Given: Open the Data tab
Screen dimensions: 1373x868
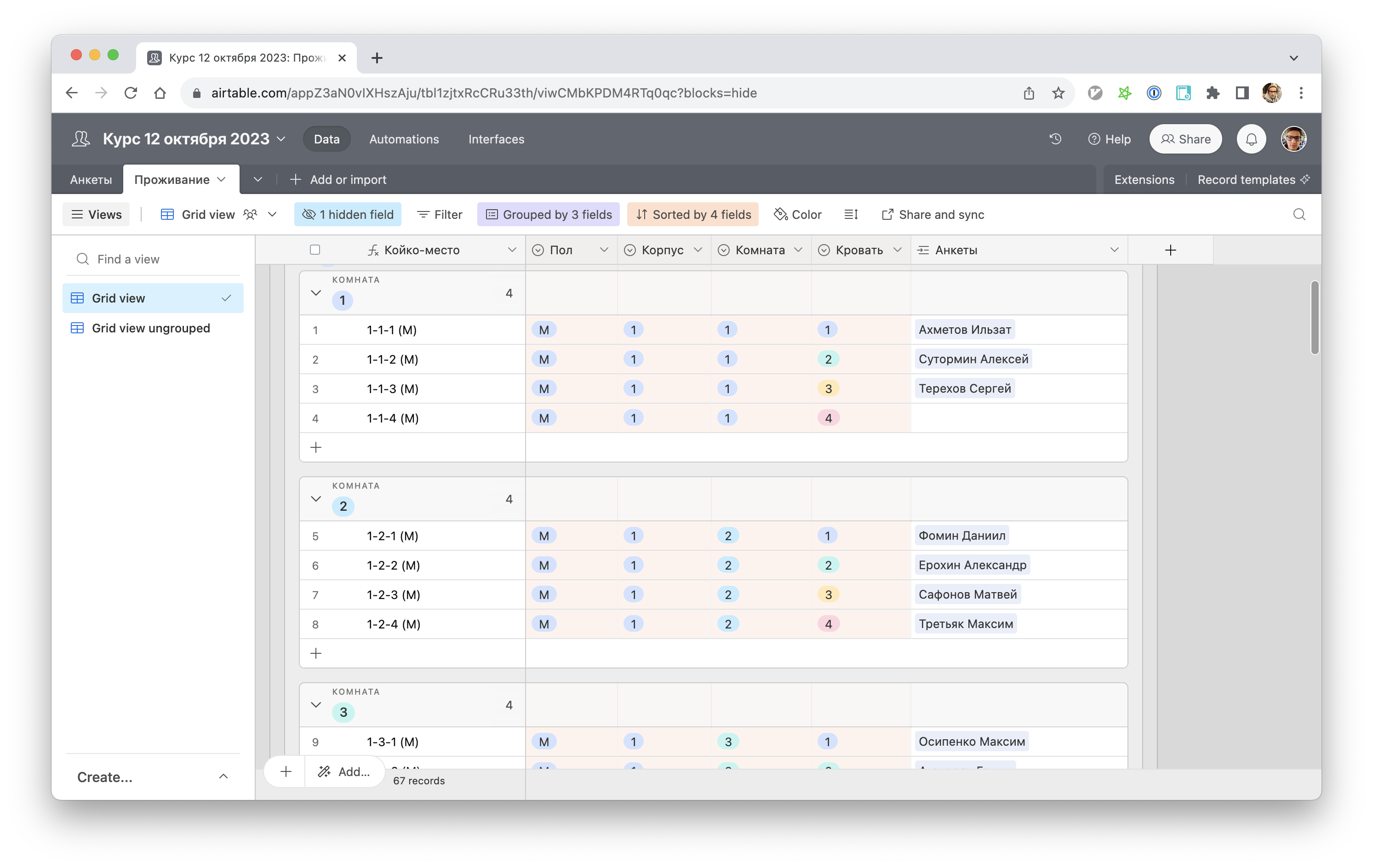Looking at the screenshot, I should point(327,139).
